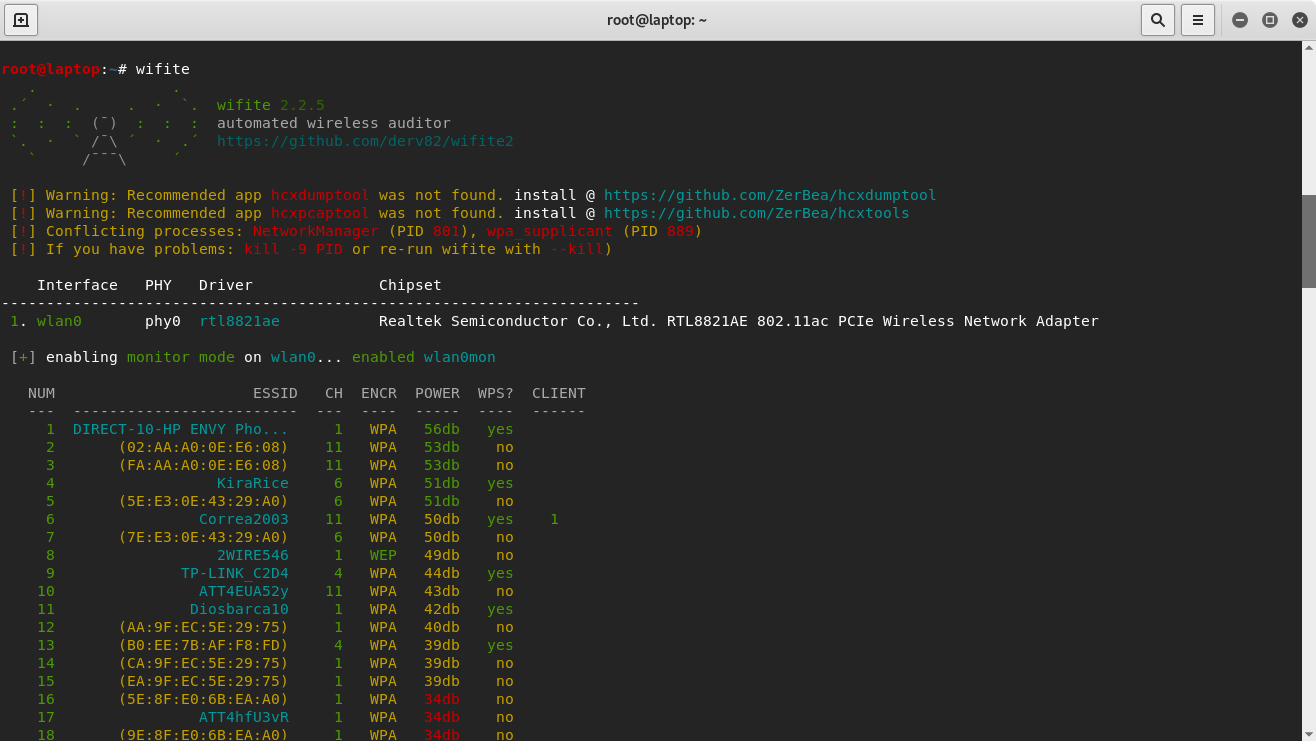The height and width of the screenshot is (741, 1316).
Task: Click the root@laptop window title
Action: [657, 20]
